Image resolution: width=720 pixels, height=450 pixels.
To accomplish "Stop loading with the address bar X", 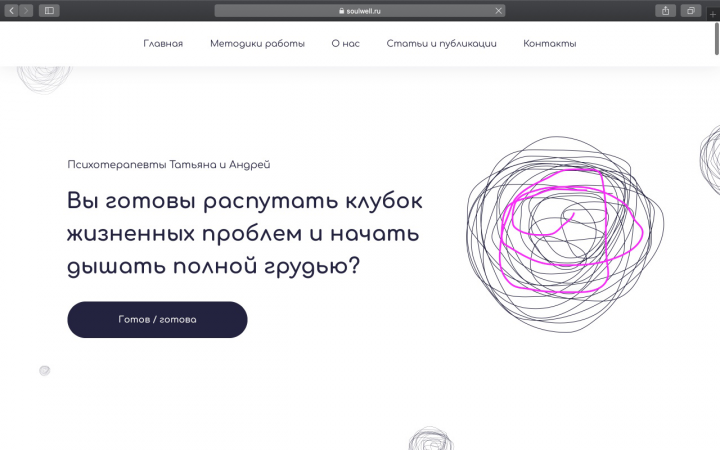I will click(498, 11).
